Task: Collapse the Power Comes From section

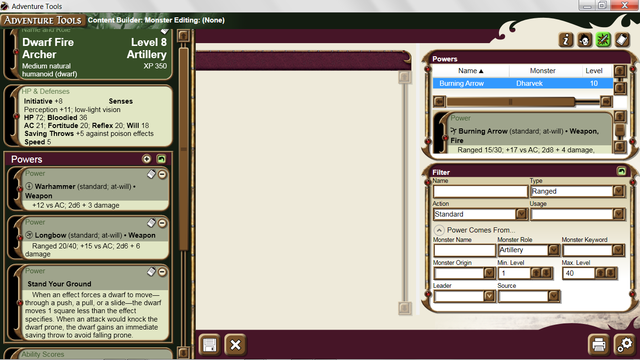Action: 439,230
